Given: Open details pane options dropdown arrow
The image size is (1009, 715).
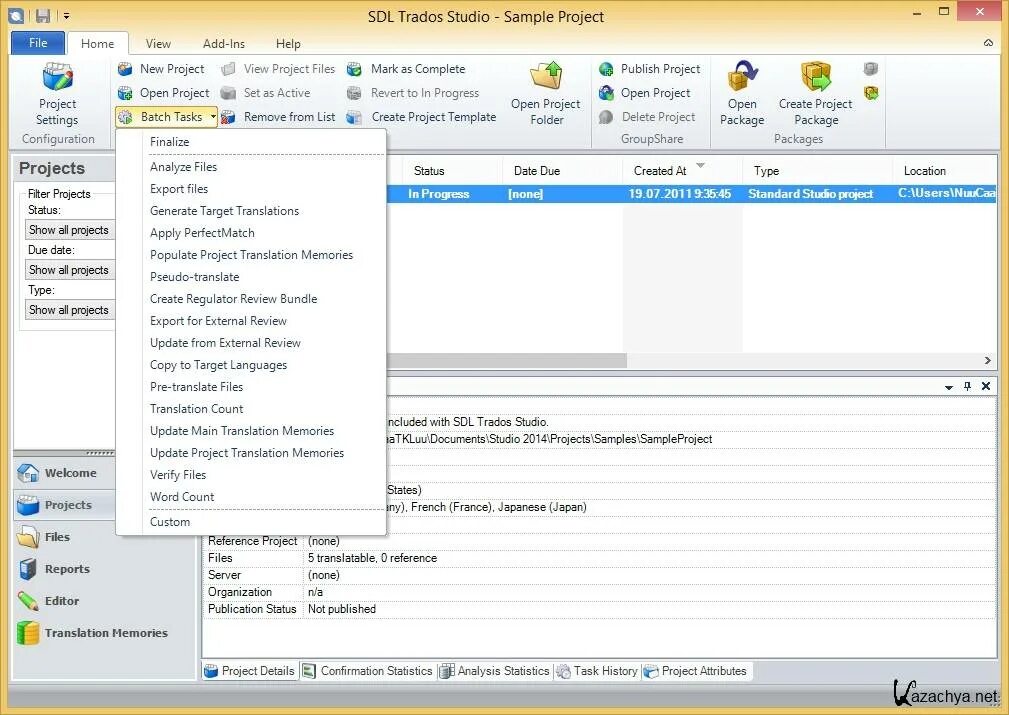Looking at the screenshot, I should coord(949,387).
